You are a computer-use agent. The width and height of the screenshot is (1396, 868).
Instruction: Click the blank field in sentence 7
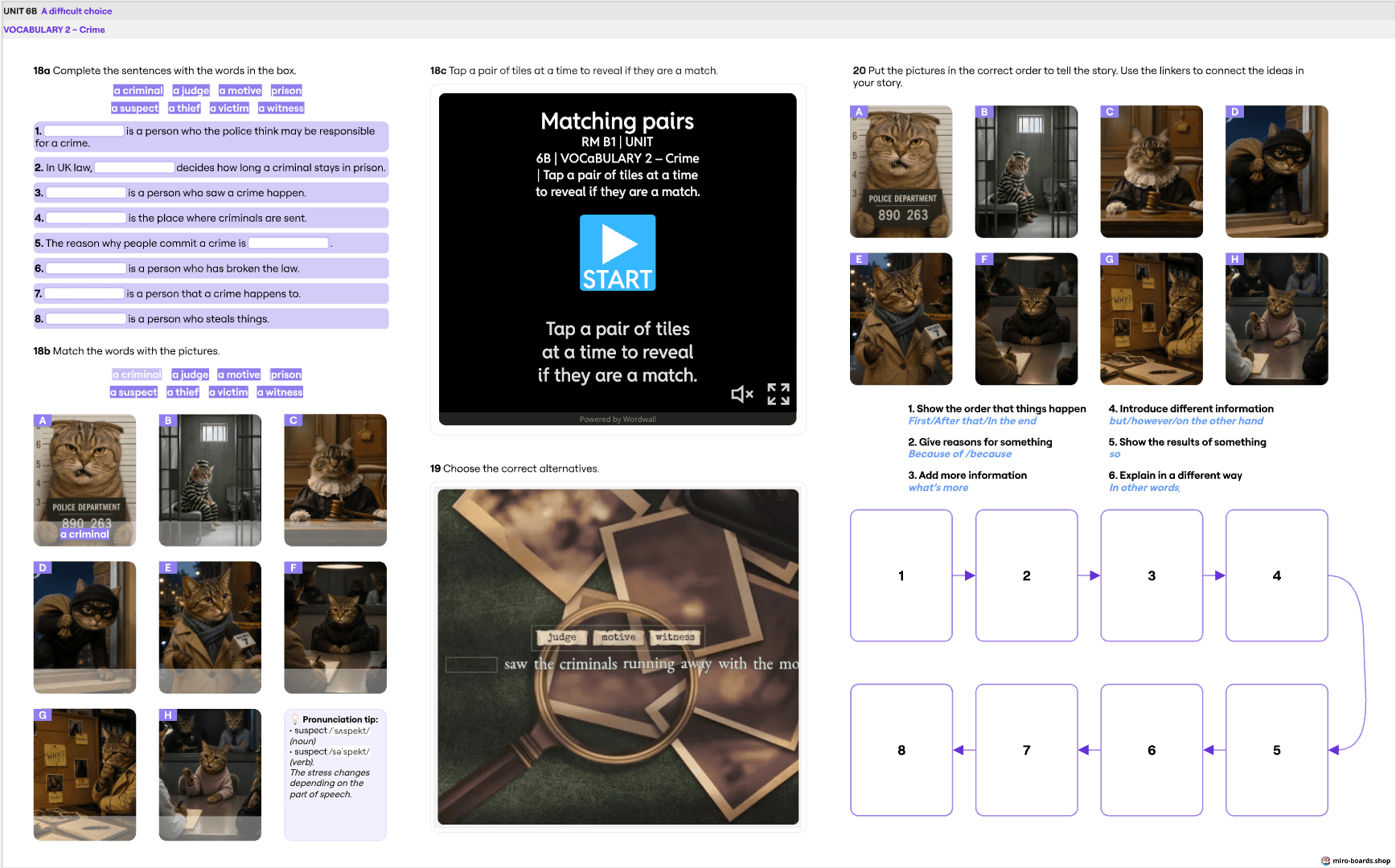coord(84,294)
